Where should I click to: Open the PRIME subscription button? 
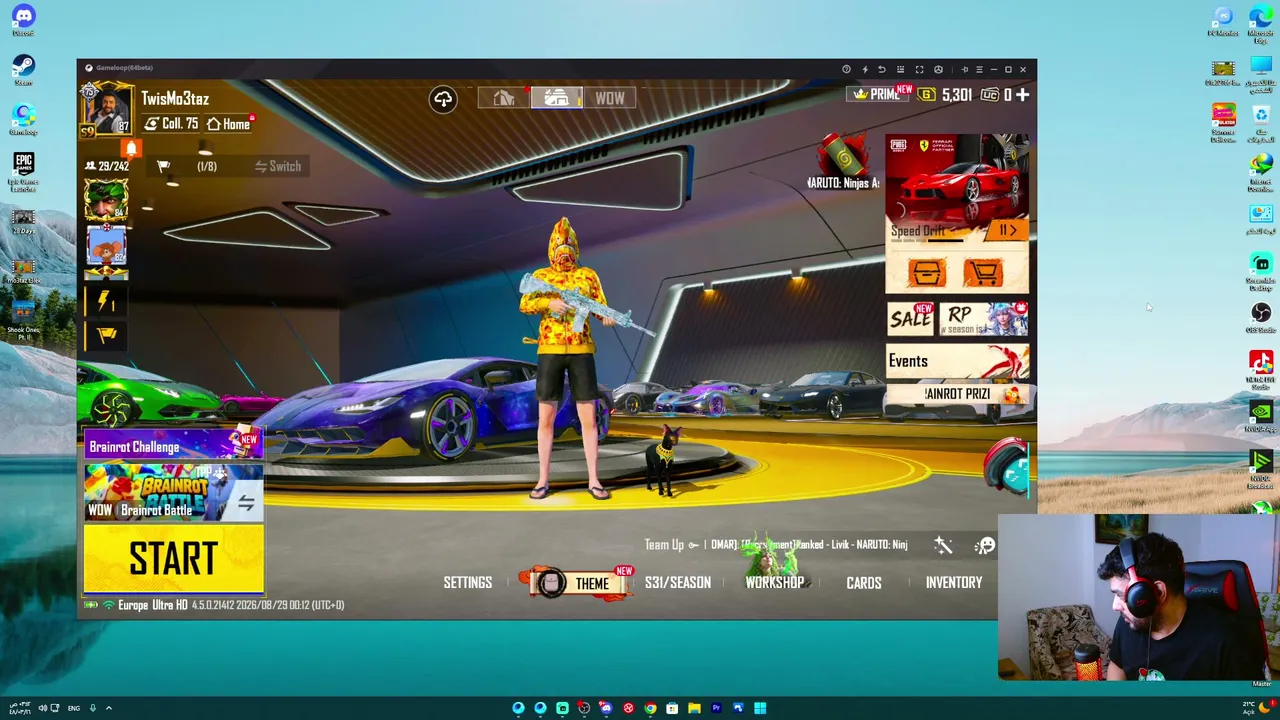[880, 95]
